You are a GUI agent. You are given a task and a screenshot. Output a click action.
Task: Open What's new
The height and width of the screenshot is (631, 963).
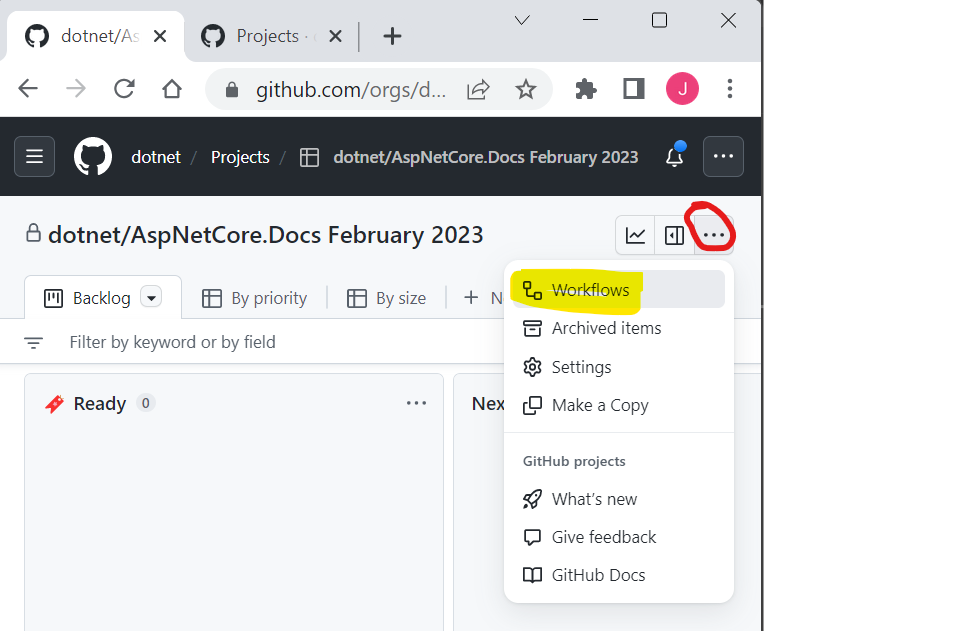618,499
